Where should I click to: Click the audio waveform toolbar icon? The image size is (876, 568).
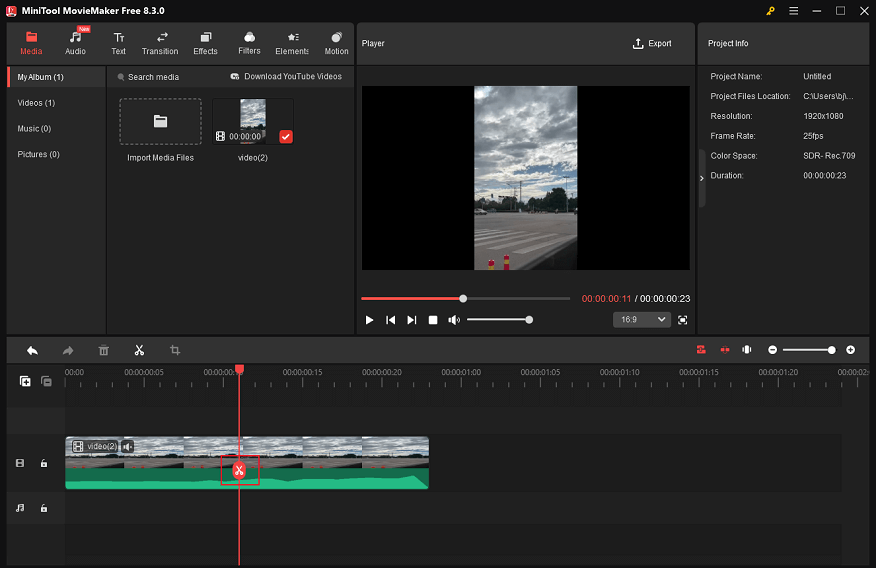[747, 350]
